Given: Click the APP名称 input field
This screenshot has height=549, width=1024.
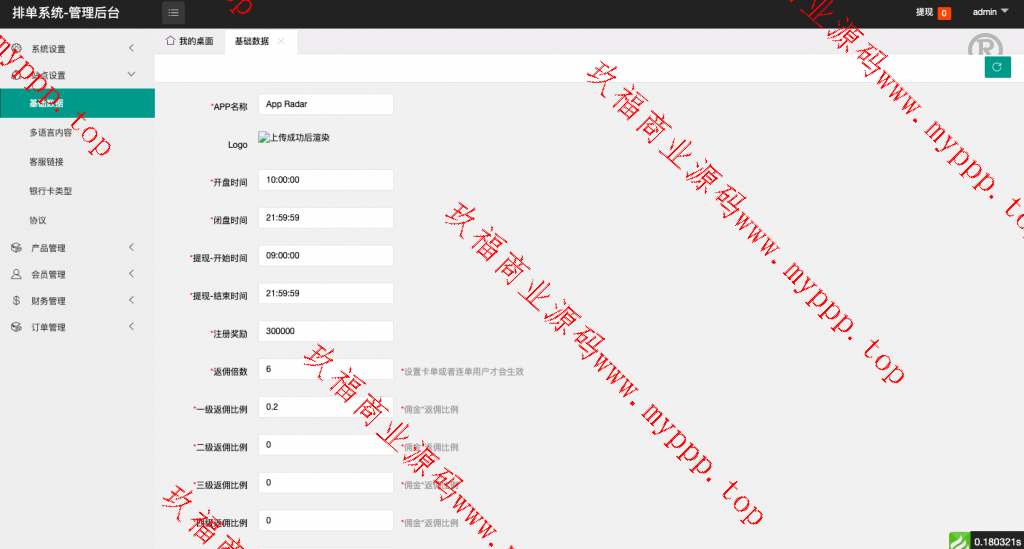Looking at the screenshot, I should coord(325,104).
